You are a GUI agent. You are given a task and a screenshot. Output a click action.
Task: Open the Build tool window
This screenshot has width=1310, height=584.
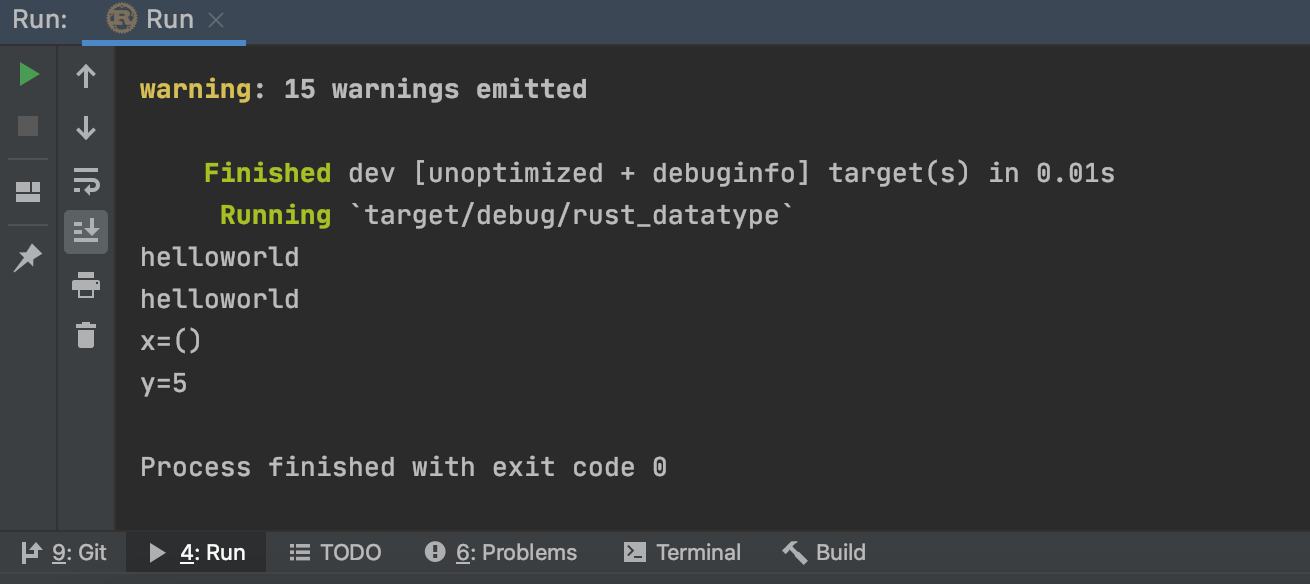point(824,553)
